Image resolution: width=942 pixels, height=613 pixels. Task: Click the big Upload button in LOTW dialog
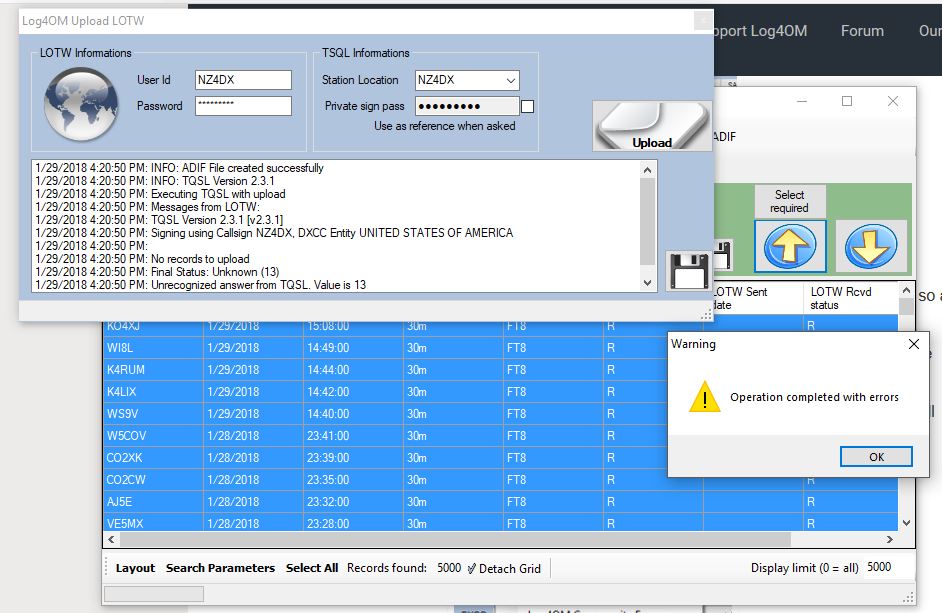[x=652, y=126]
